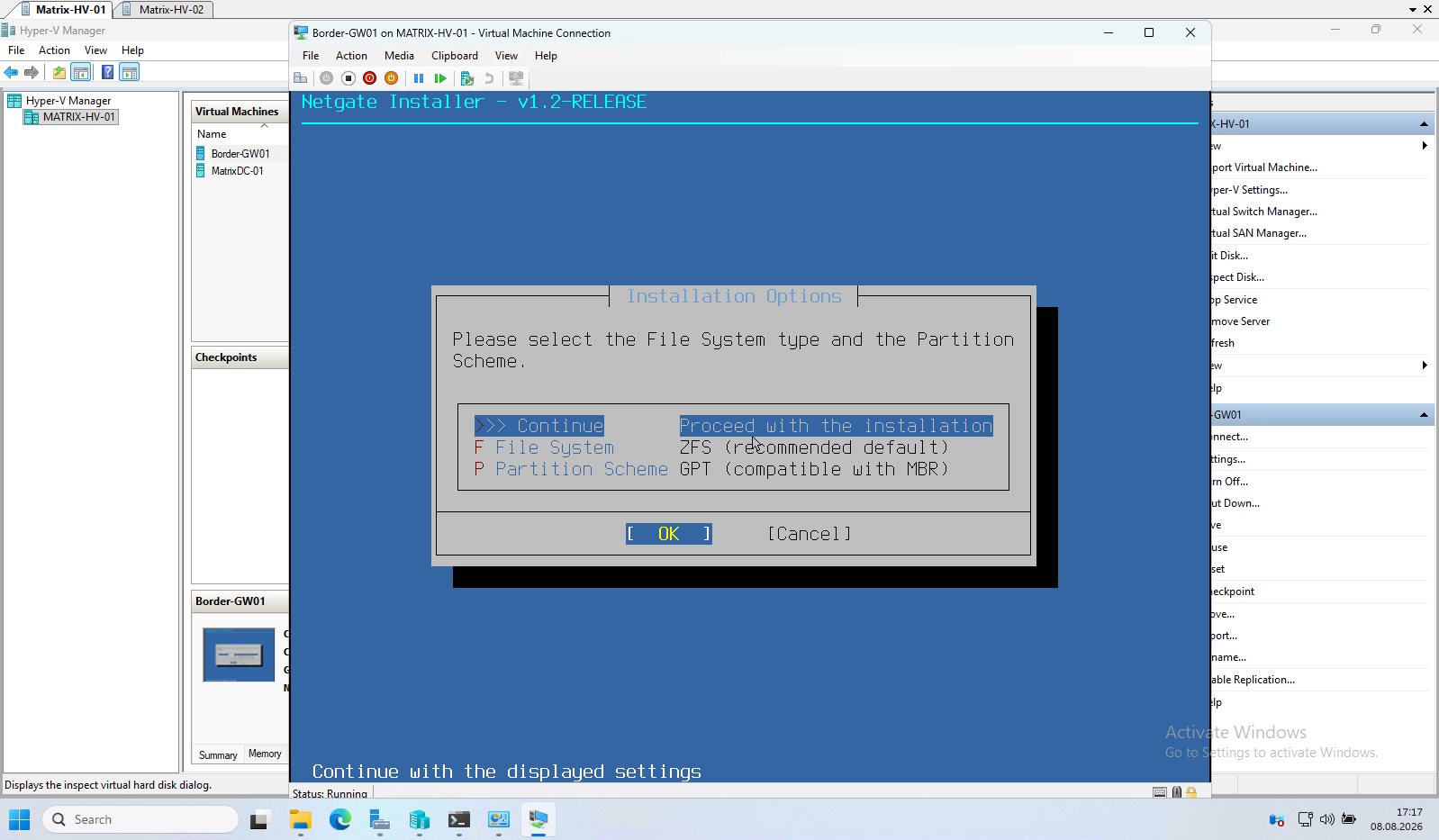Click the orange Save VM state icon
The image size is (1439, 840).
391,78
